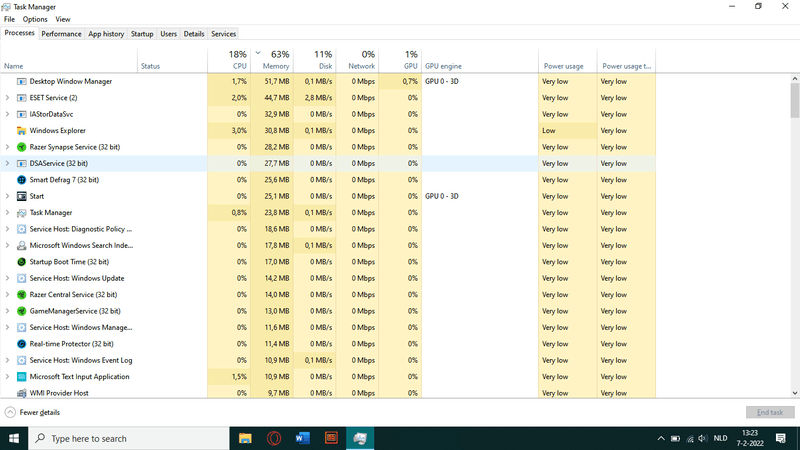This screenshot has width=800, height=450.
Task: Sort by the Status column header
Action: (x=172, y=60)
